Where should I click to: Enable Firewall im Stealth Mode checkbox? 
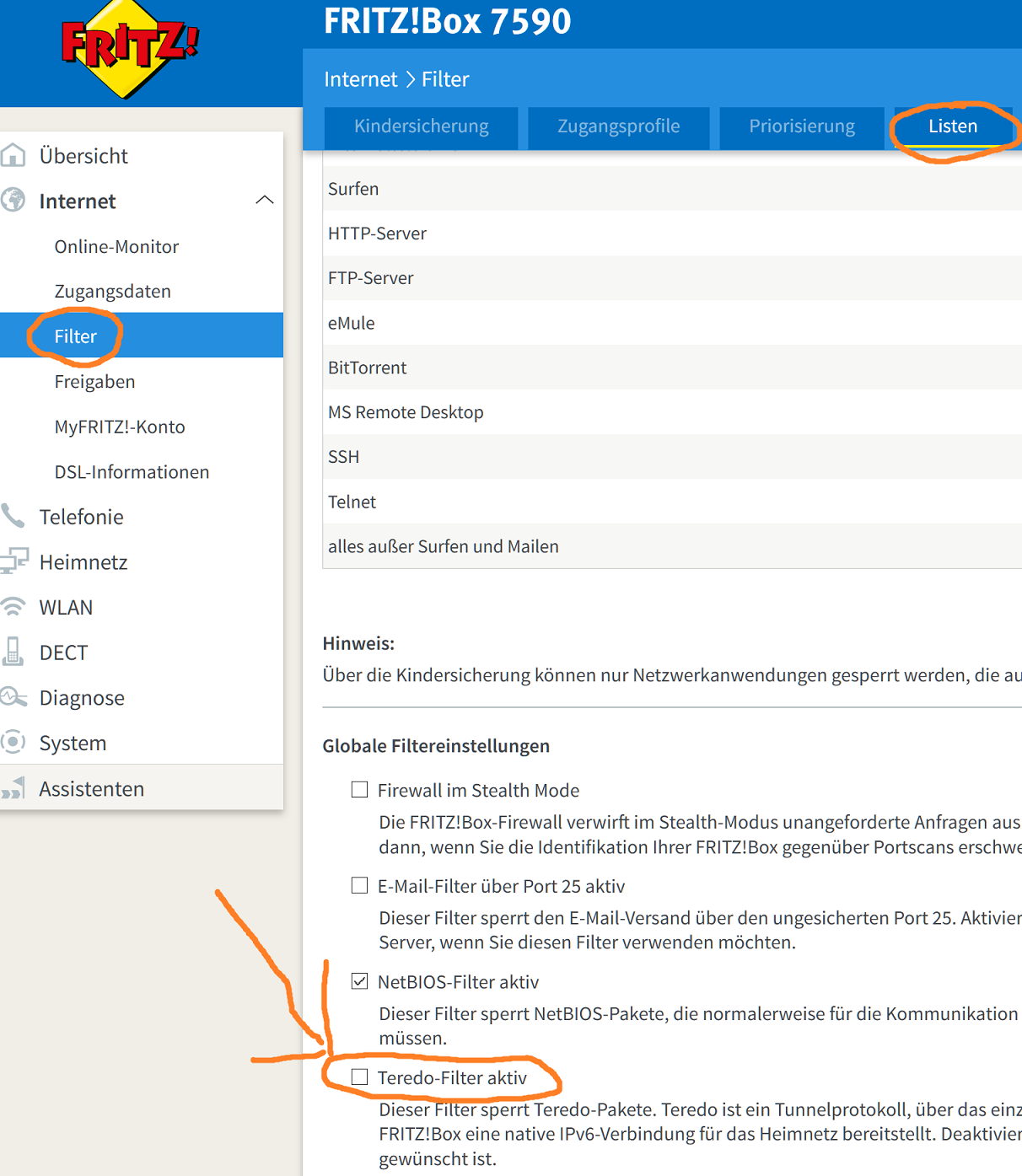pos(360,790)
